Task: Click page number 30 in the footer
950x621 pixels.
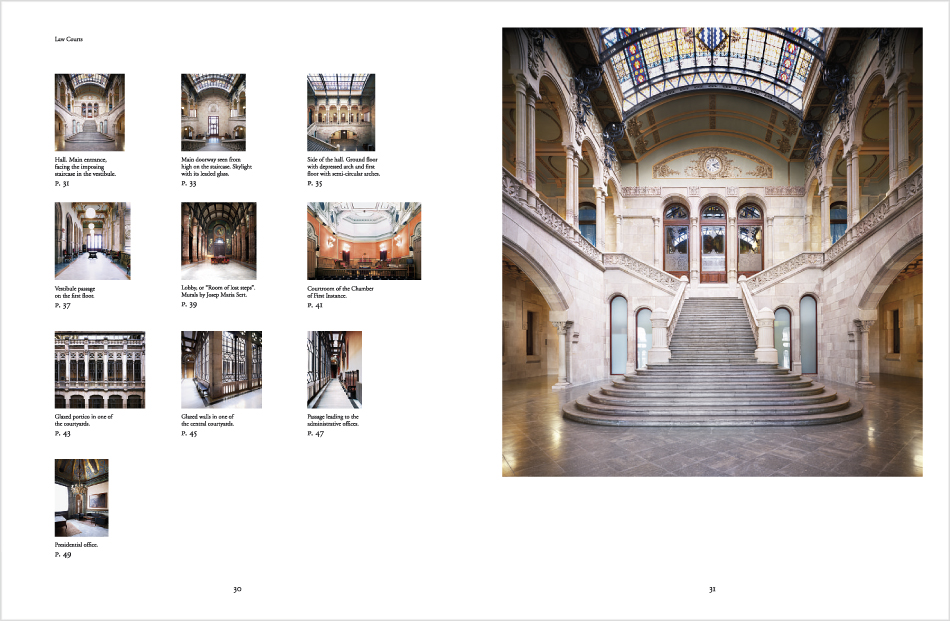Action: pos(237,589)
